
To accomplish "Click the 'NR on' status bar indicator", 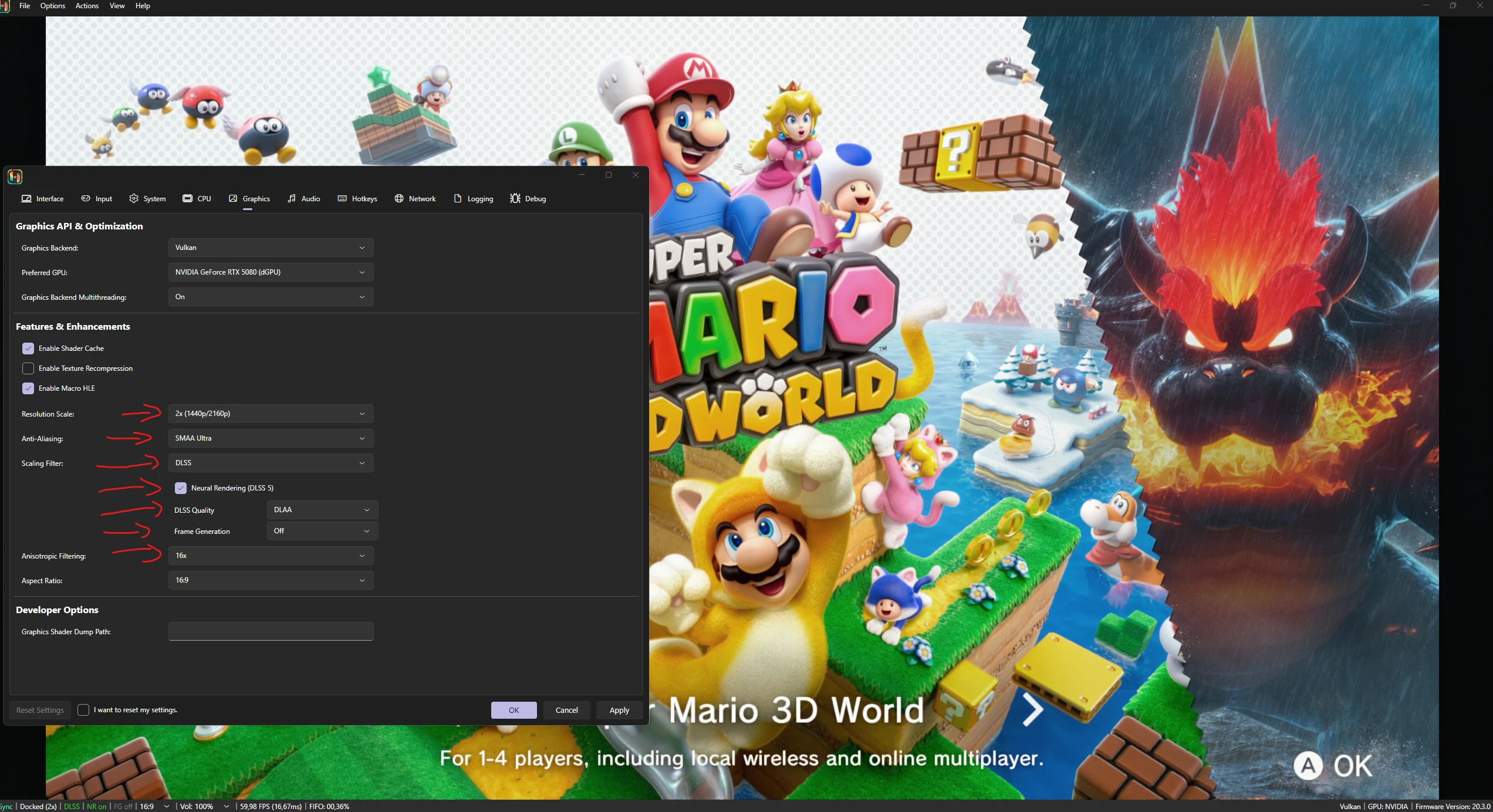I will [97, 807].
